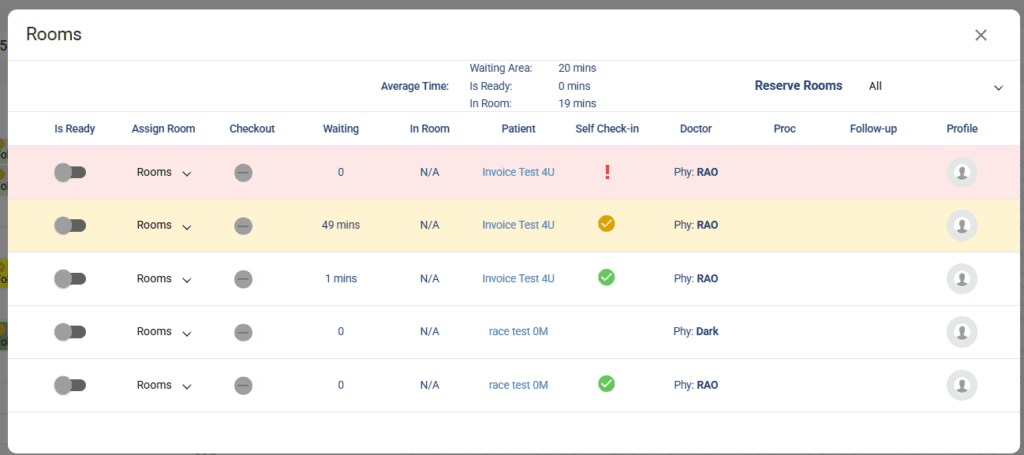The height and width of the screenshot is (455, 1024).
Task: Toggle Is Ready in the pink highlighted row
Action: [x=70, y=172]
